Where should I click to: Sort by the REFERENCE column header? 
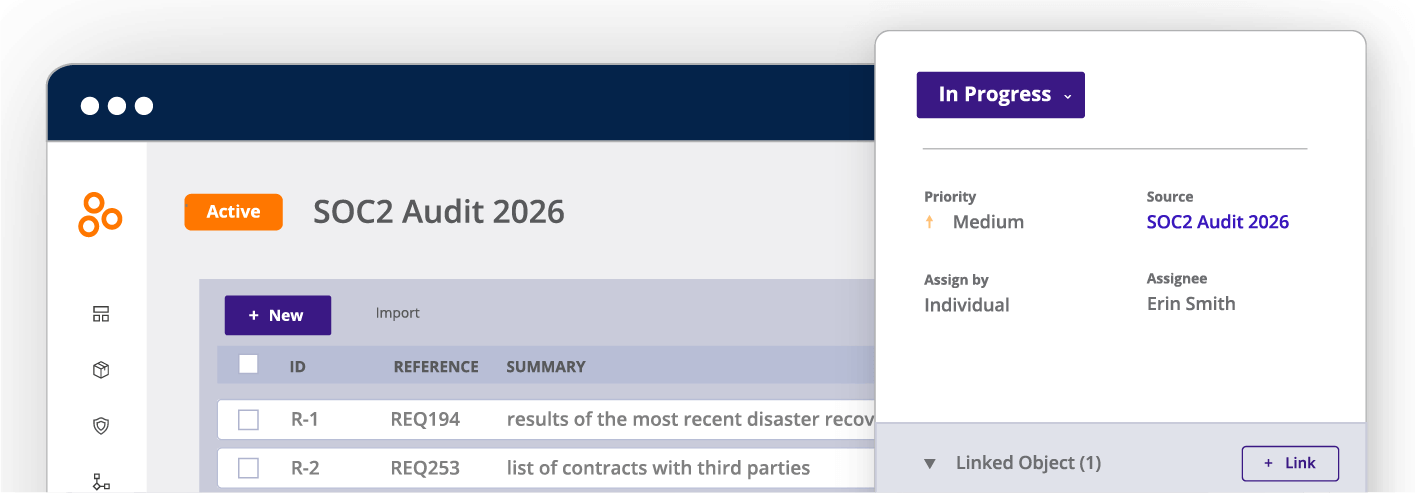[x=436, y=367]
